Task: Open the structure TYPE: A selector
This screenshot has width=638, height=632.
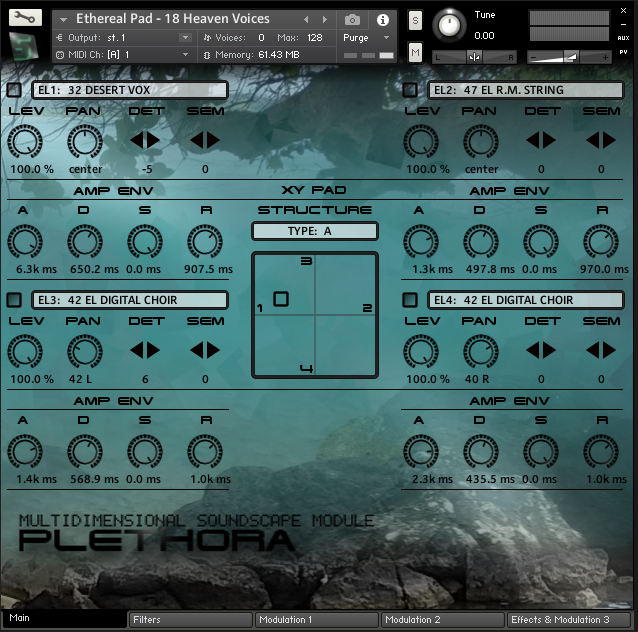Action: (x=315, y=231)
